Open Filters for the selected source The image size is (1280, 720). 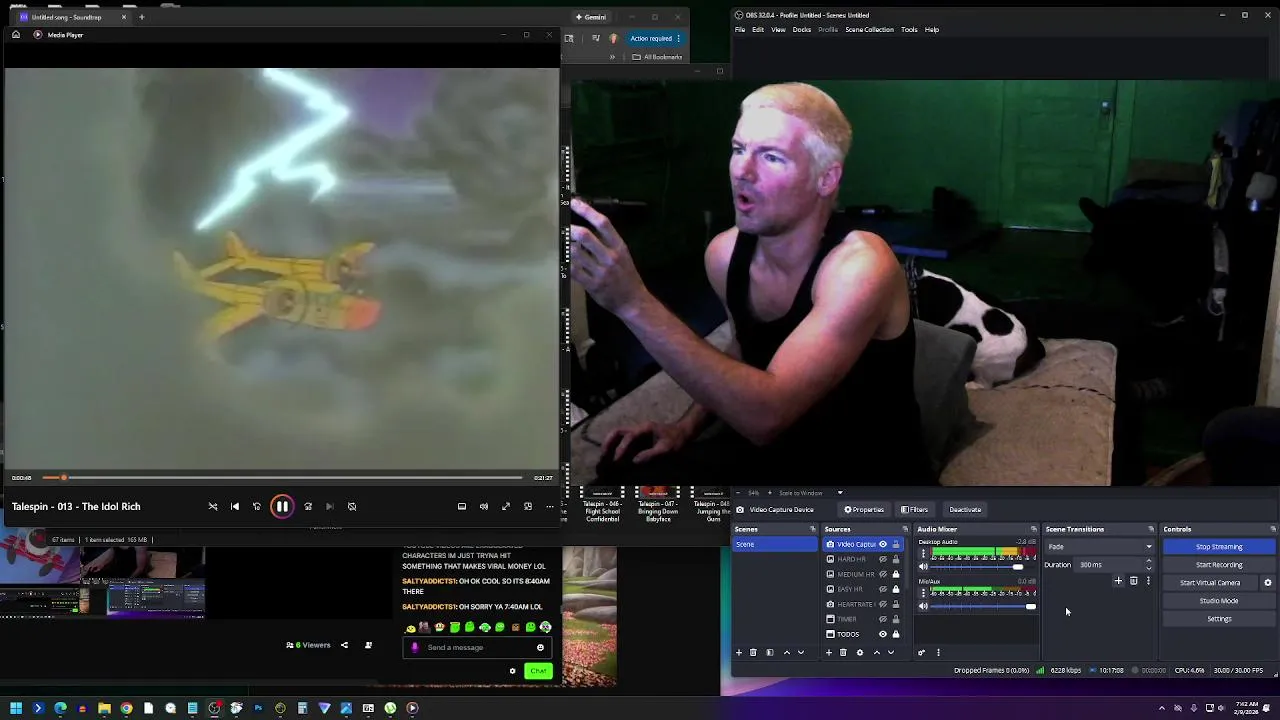tap(915, 510)
